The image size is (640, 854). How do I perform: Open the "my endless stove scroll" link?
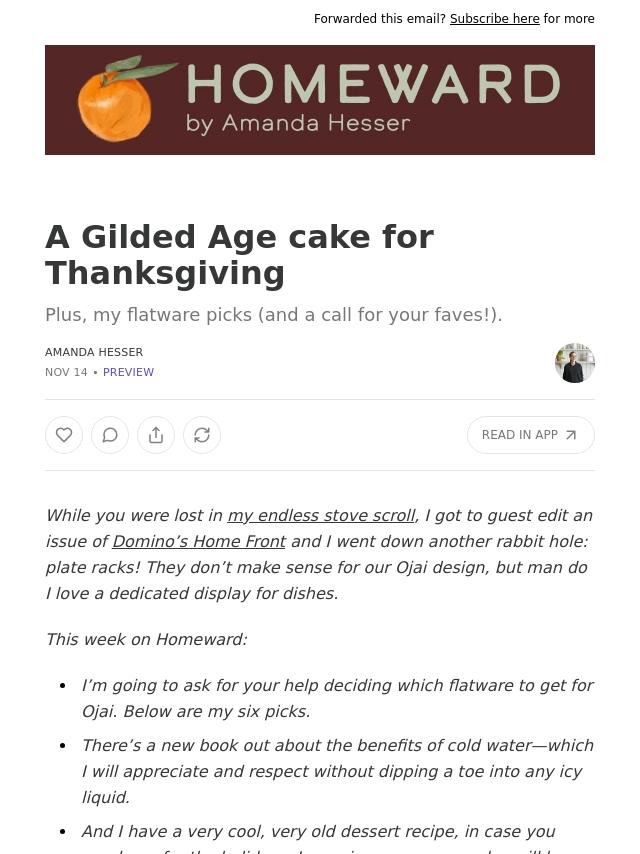[x=320, y=515]
